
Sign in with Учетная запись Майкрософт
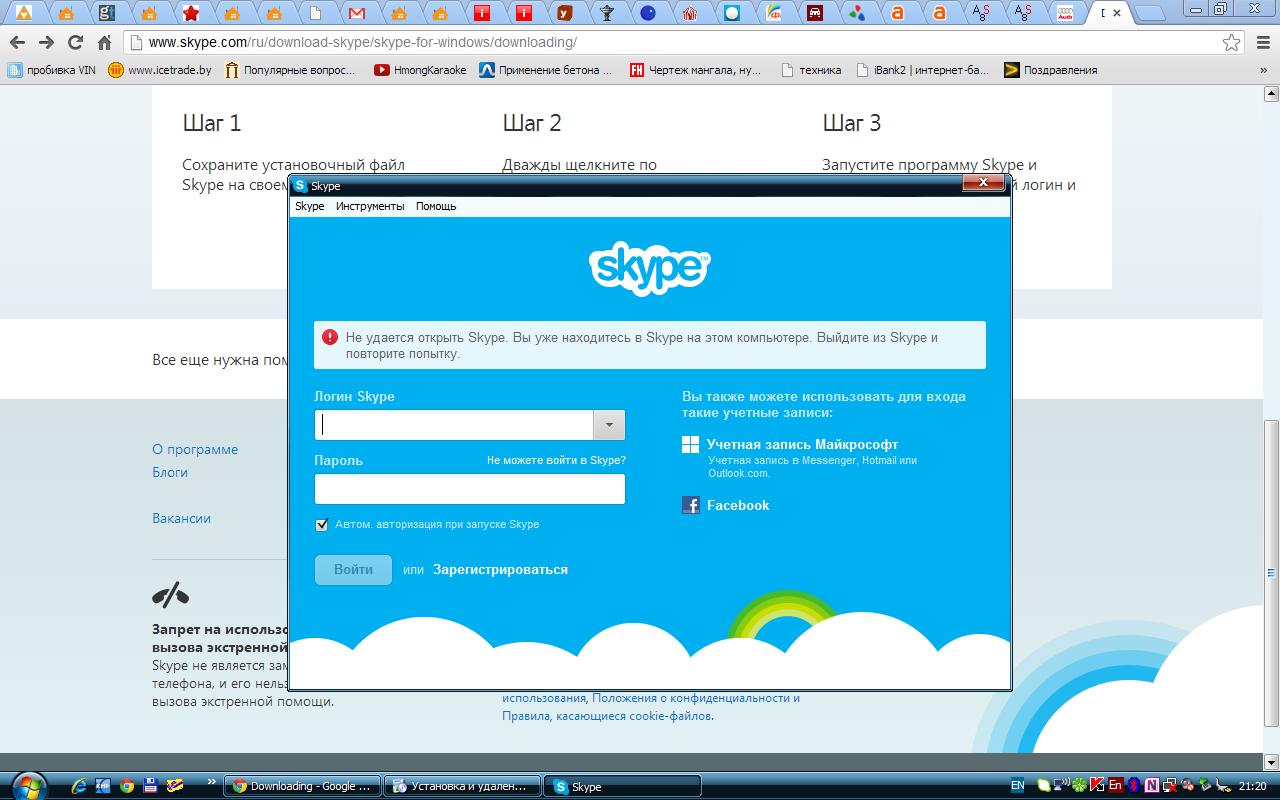(x=802, y=444)
